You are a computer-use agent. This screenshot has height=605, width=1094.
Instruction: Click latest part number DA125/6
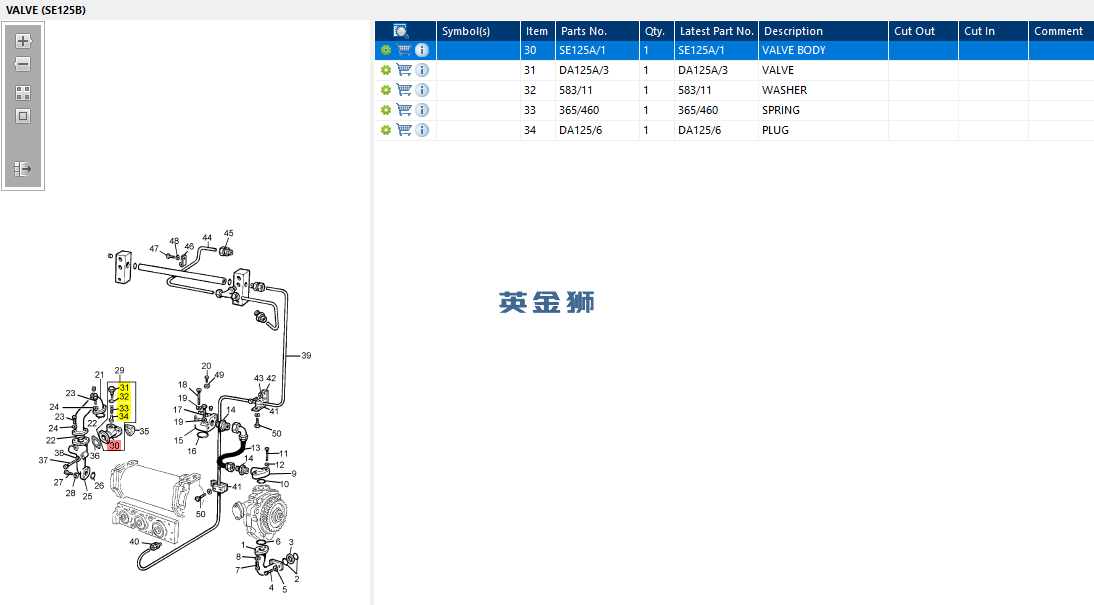(x=700, y=130)
